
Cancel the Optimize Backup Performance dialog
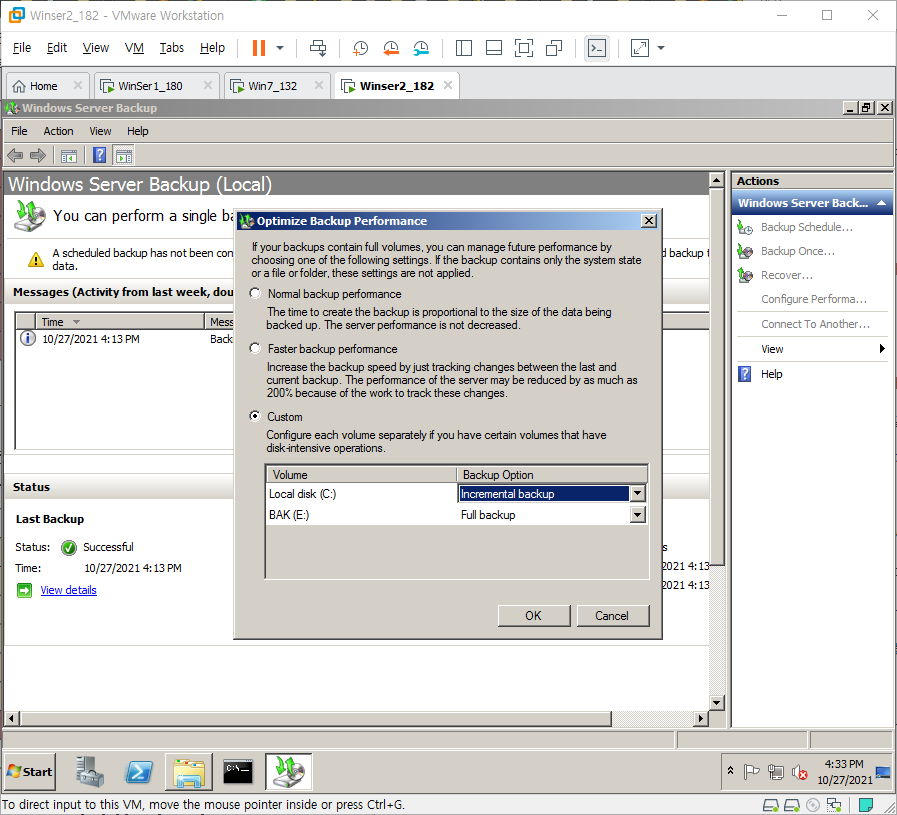(x=613, y=615)
